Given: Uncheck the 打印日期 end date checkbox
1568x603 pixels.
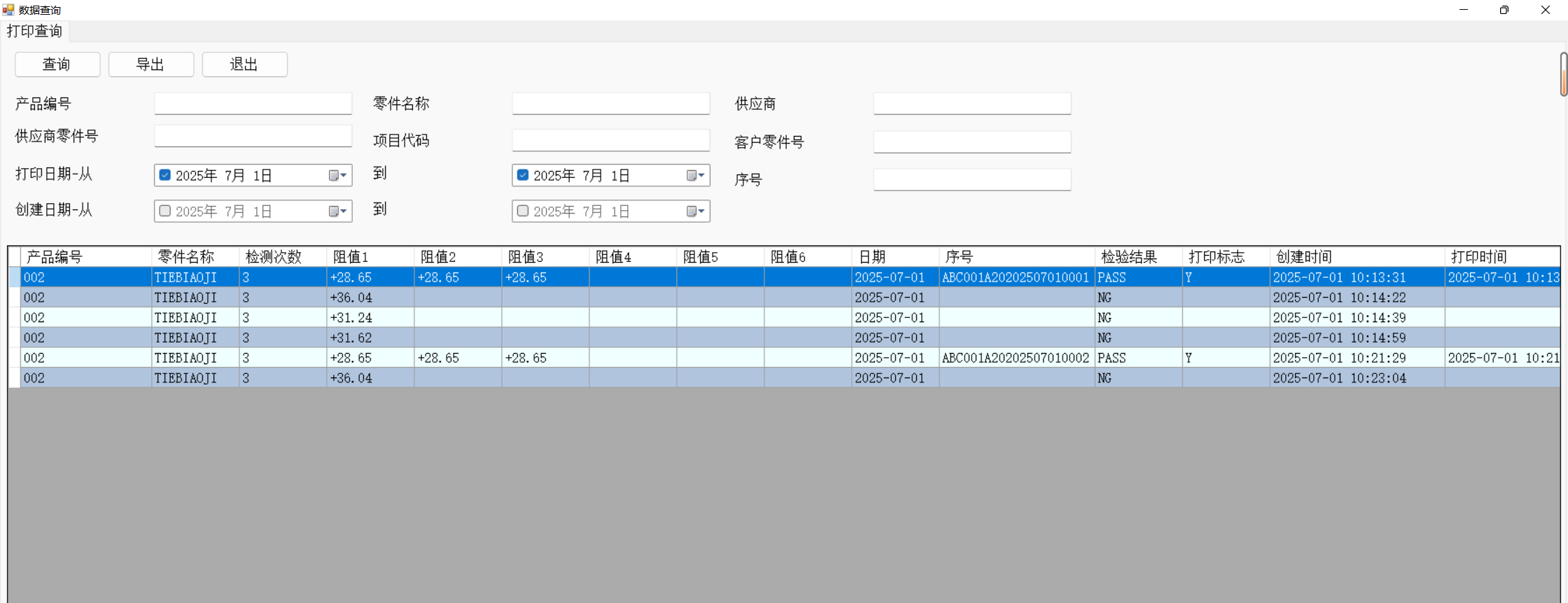Looking at the screenshot, I should (523, 175).
